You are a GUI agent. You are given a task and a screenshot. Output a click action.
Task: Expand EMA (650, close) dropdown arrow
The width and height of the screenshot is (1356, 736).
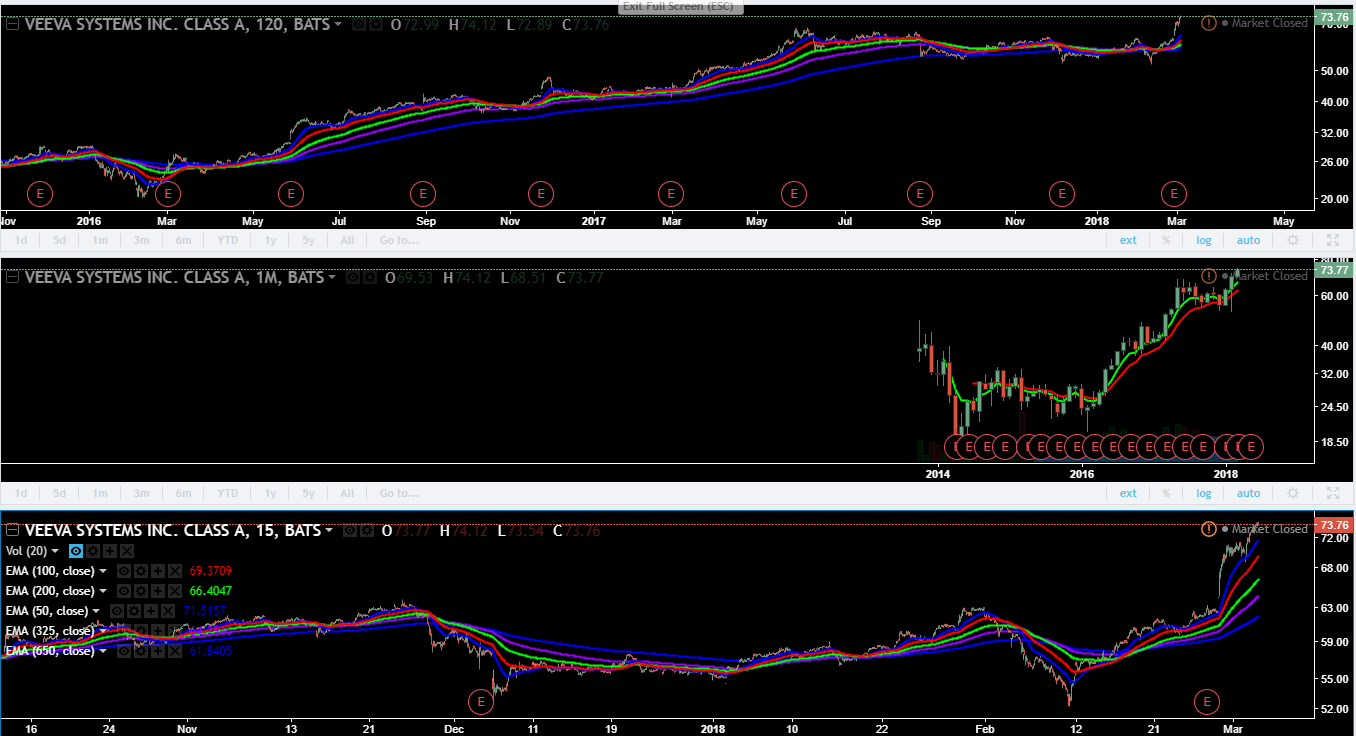[x=103, y=651]
